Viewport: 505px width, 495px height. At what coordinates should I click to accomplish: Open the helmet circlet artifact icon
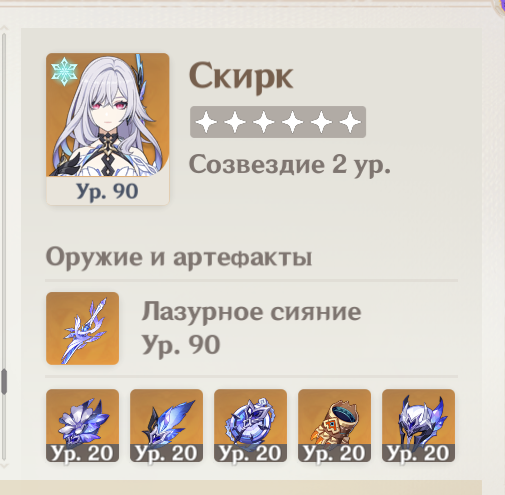pyautogui.click(x=418, y=425)
